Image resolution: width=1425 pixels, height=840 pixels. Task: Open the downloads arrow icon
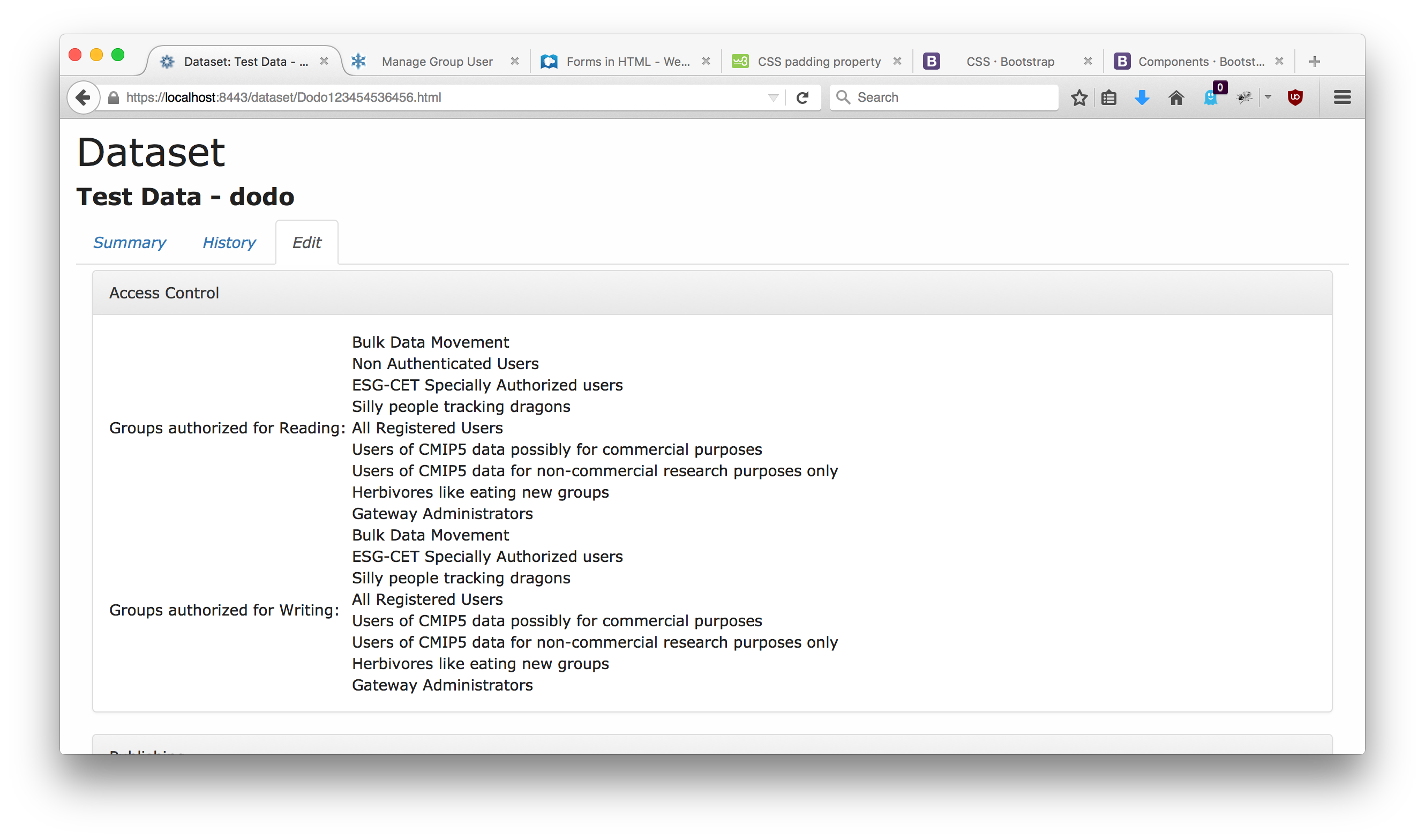1142,97
